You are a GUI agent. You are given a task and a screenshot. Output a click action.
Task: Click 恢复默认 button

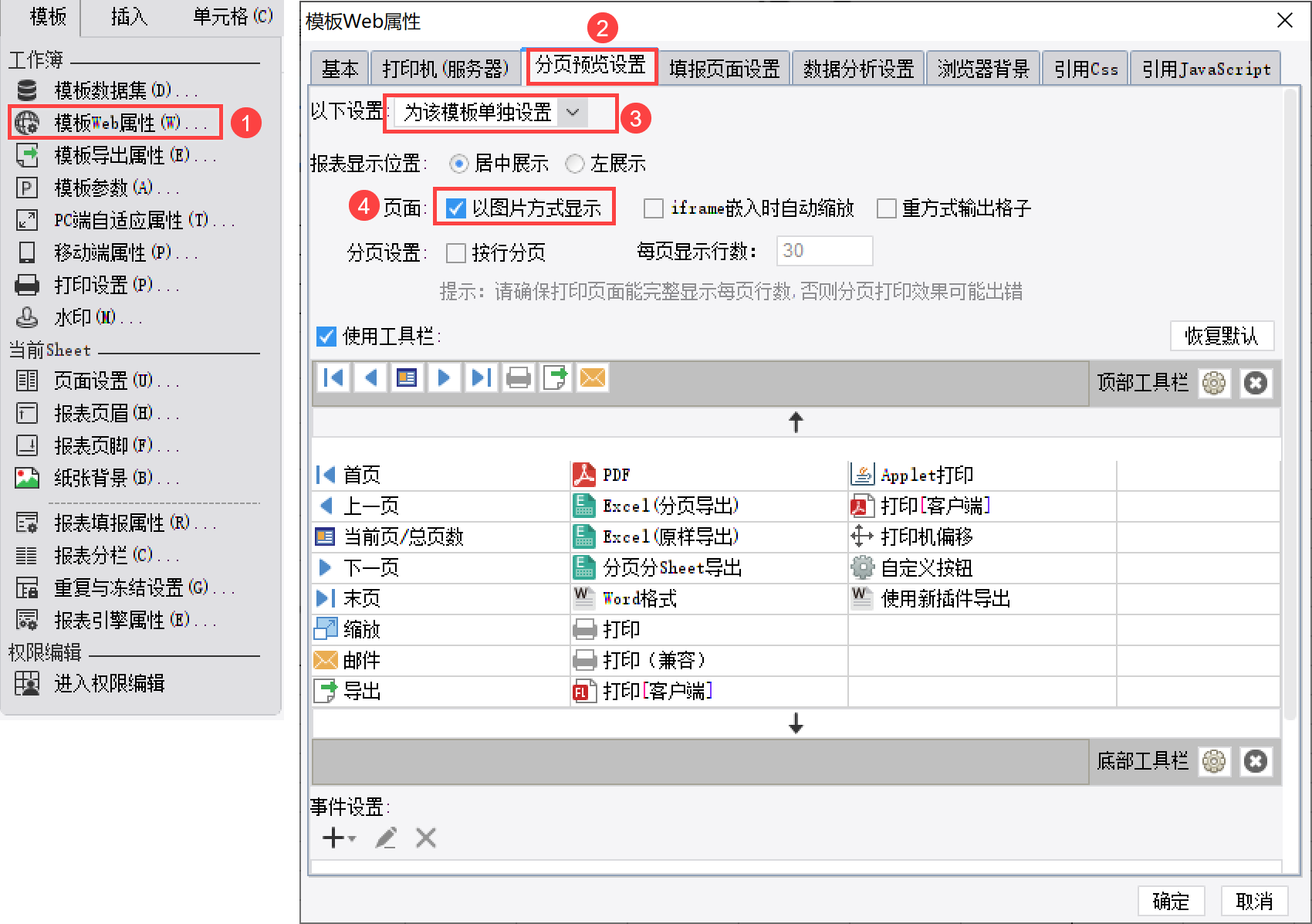pos(1222,336)
